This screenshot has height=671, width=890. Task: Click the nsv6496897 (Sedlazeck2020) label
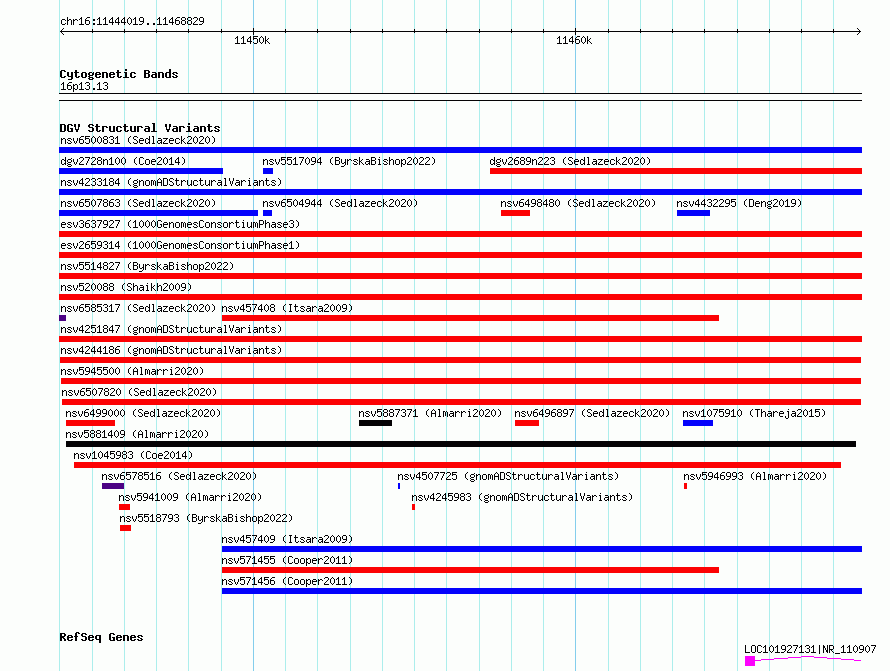click(592, 413)
